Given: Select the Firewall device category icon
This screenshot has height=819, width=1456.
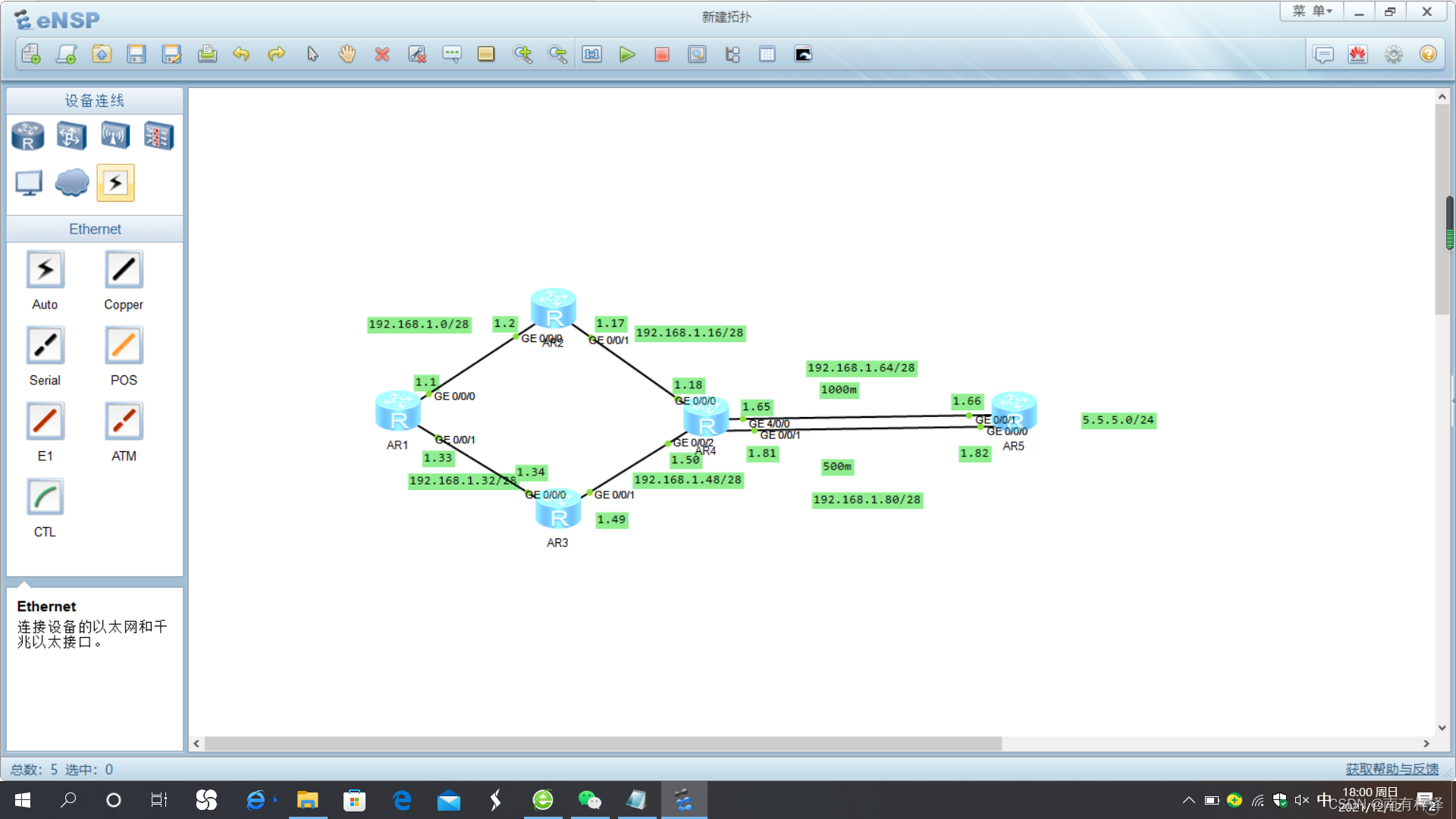Looking at the screenshot, I should tap(158, 136).
